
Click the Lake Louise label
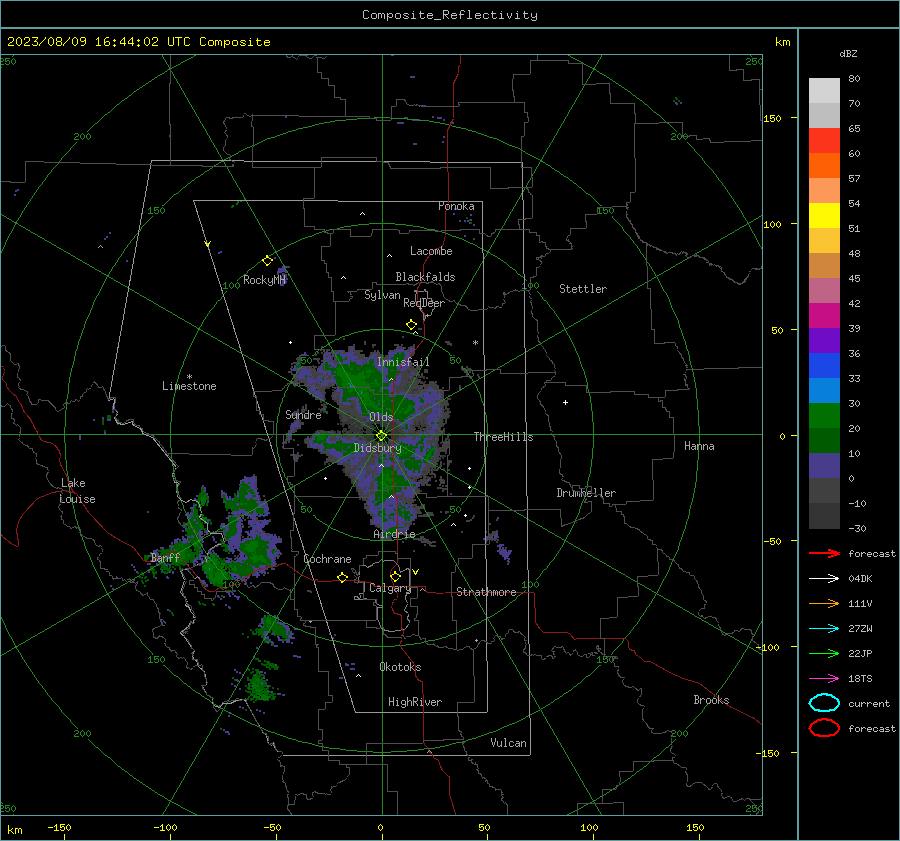pyautogui.click(x=77, y=491)
